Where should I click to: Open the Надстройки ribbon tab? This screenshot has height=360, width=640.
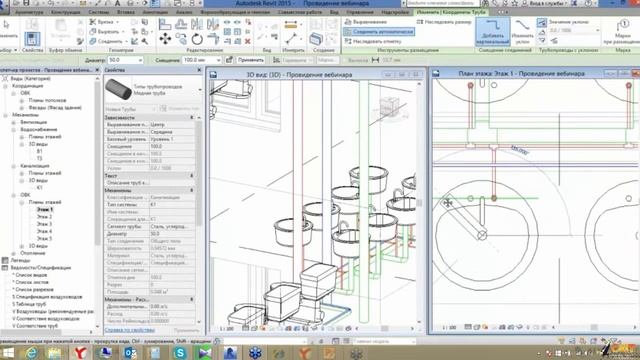[395, 12]
